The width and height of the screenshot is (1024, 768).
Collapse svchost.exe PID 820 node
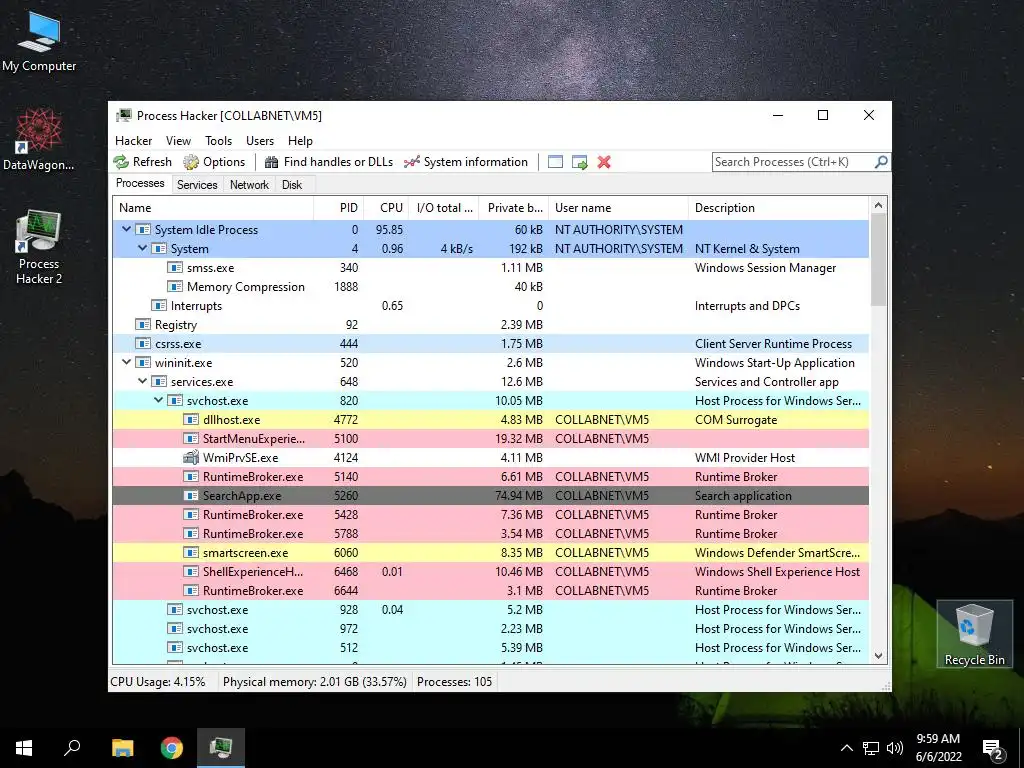(159, 400)
